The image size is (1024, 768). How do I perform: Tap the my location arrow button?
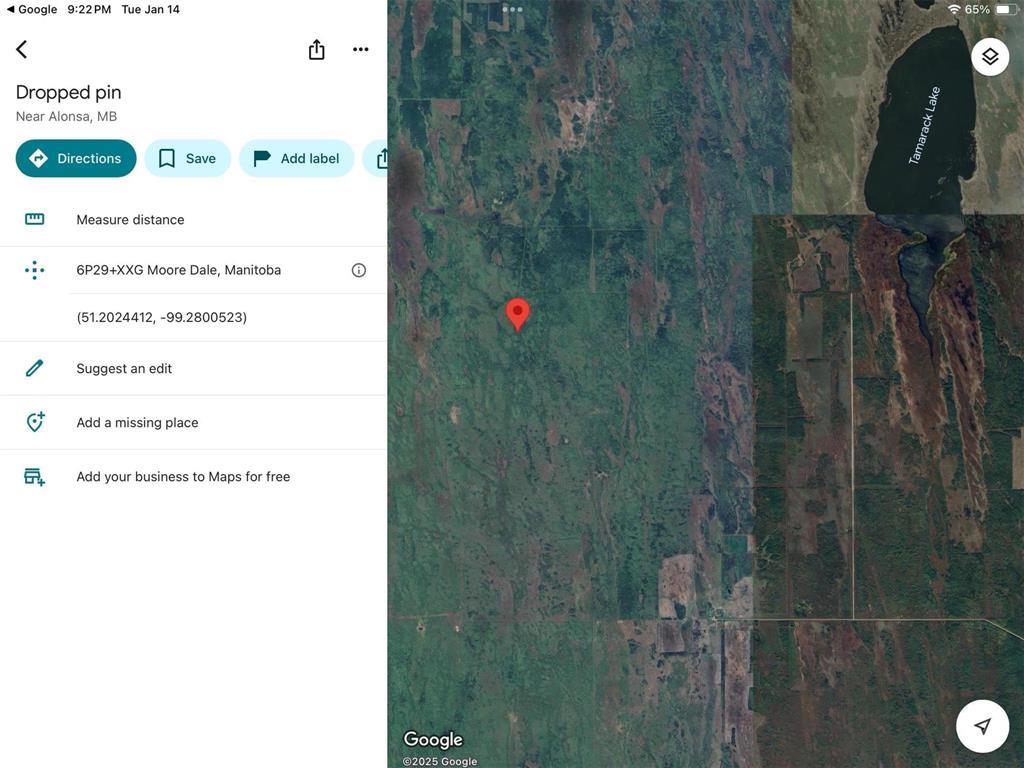[982, 726]
